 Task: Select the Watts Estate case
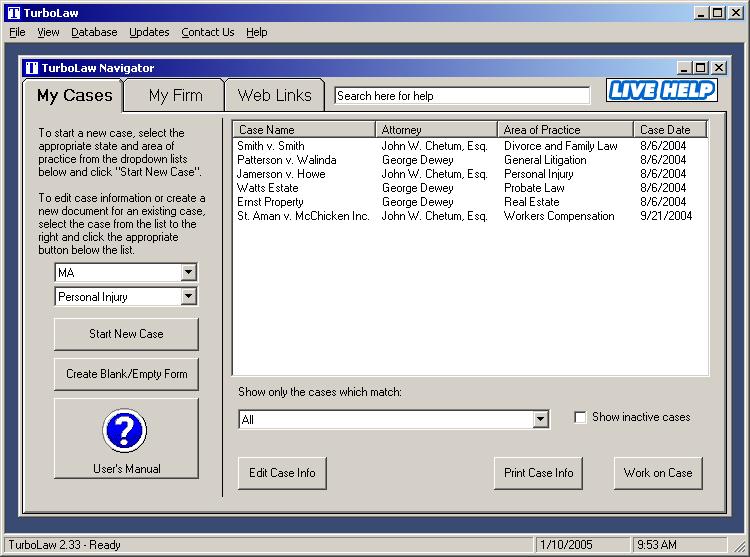tap(267, 188)
